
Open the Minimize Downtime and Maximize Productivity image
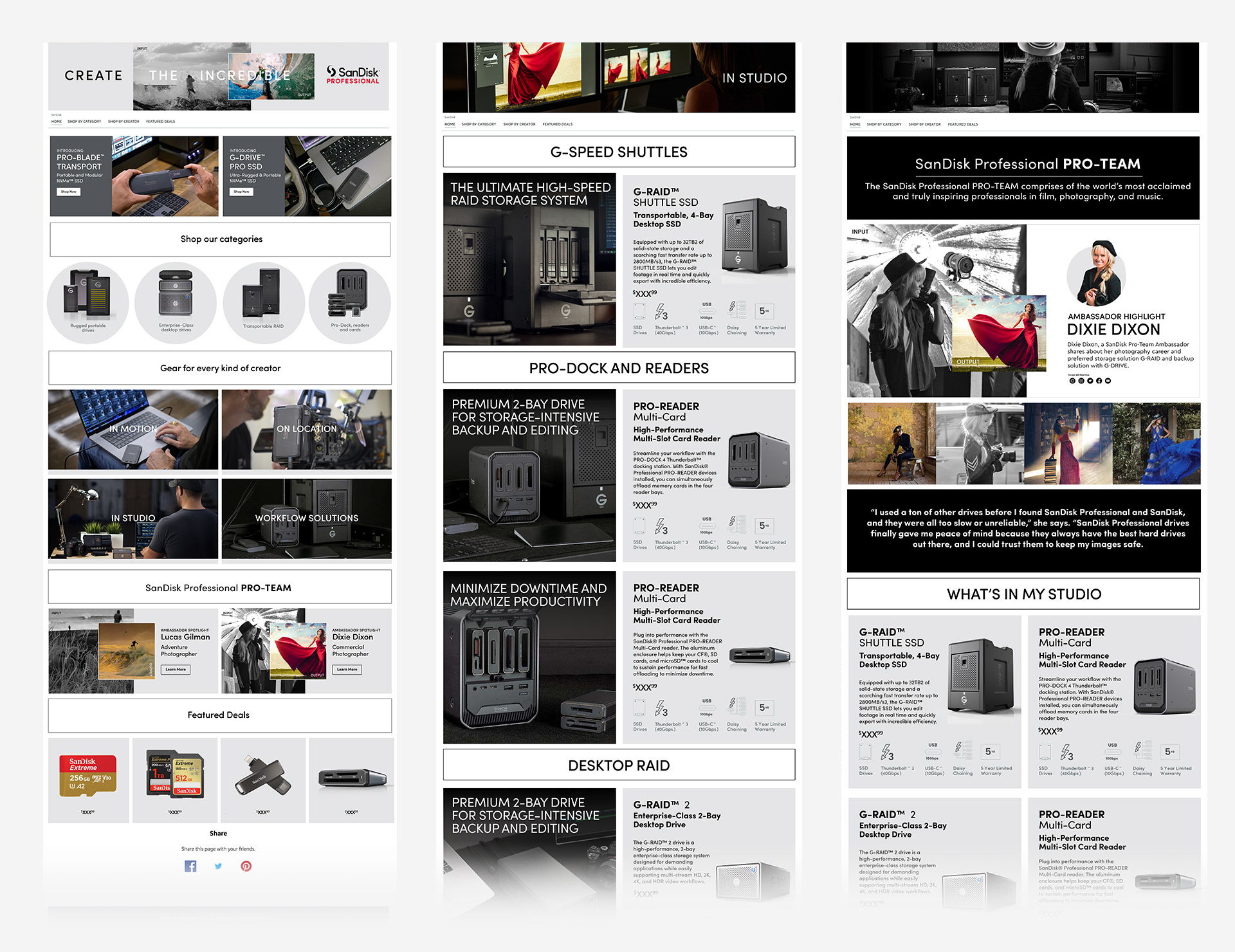(x=529, y=657)
